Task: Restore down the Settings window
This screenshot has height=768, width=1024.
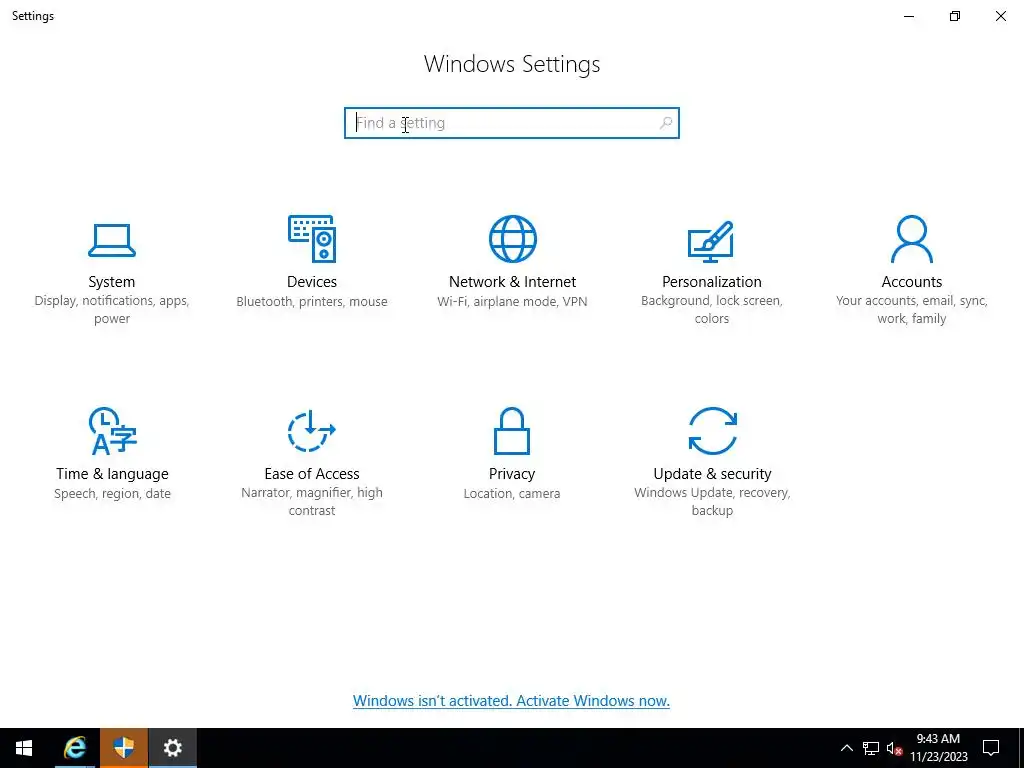Action: click(x=955, y=16)
